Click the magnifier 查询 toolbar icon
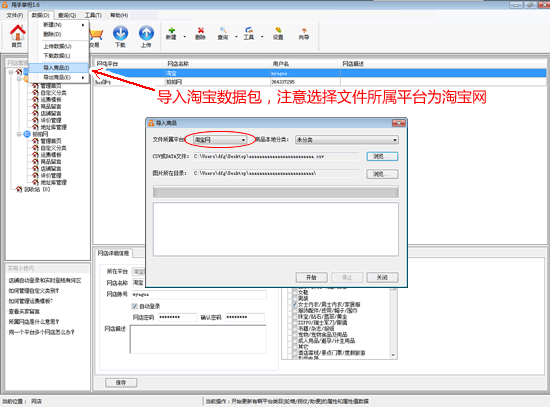 [223, 31]
